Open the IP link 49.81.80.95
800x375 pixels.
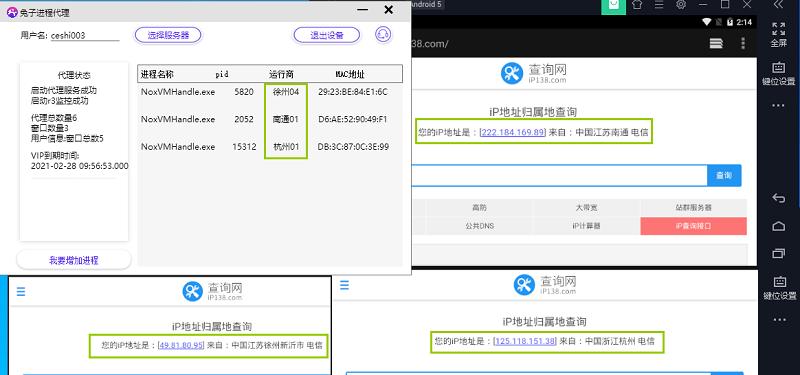181,345
